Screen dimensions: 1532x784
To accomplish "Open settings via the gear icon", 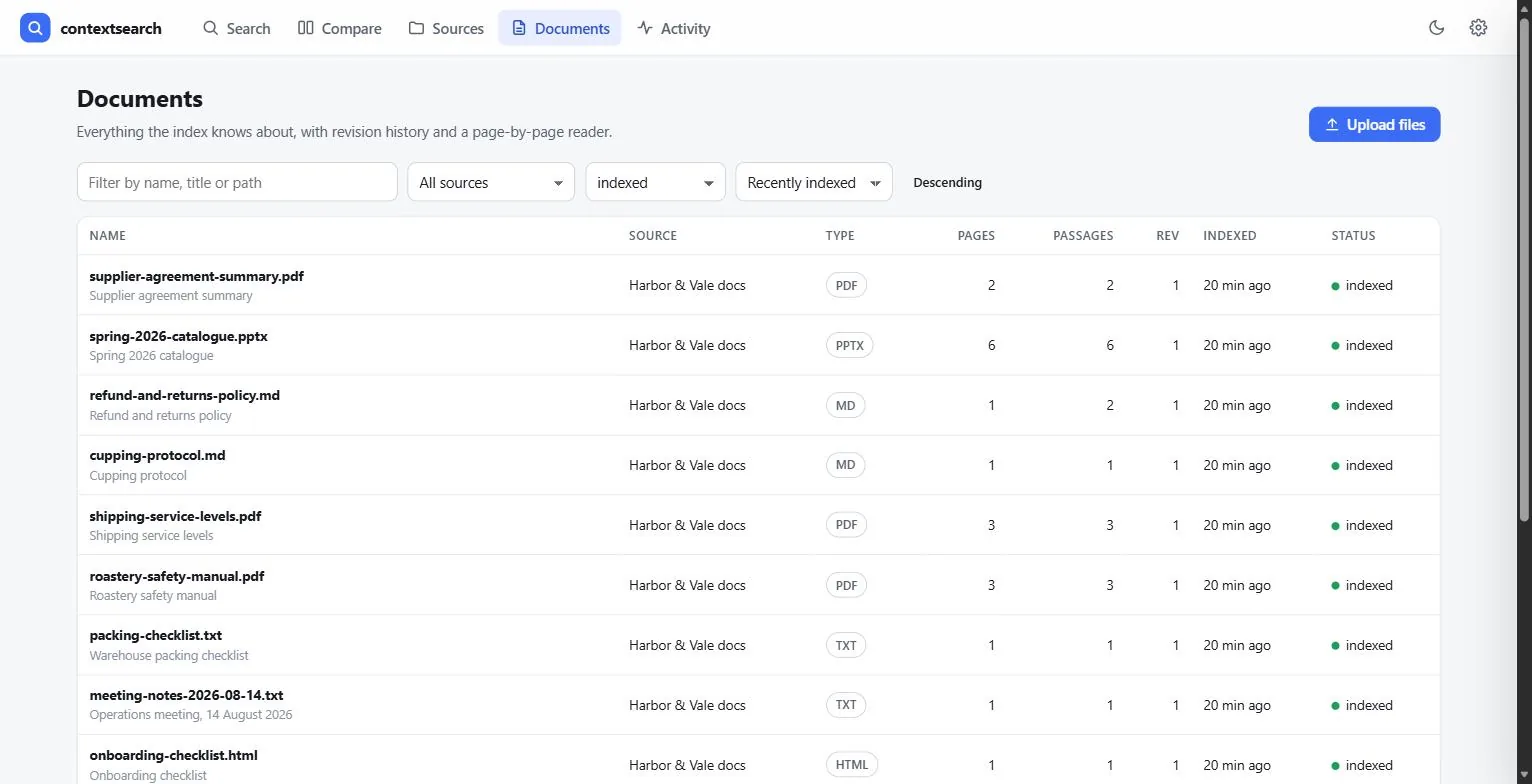I will tap(1478, 28).
